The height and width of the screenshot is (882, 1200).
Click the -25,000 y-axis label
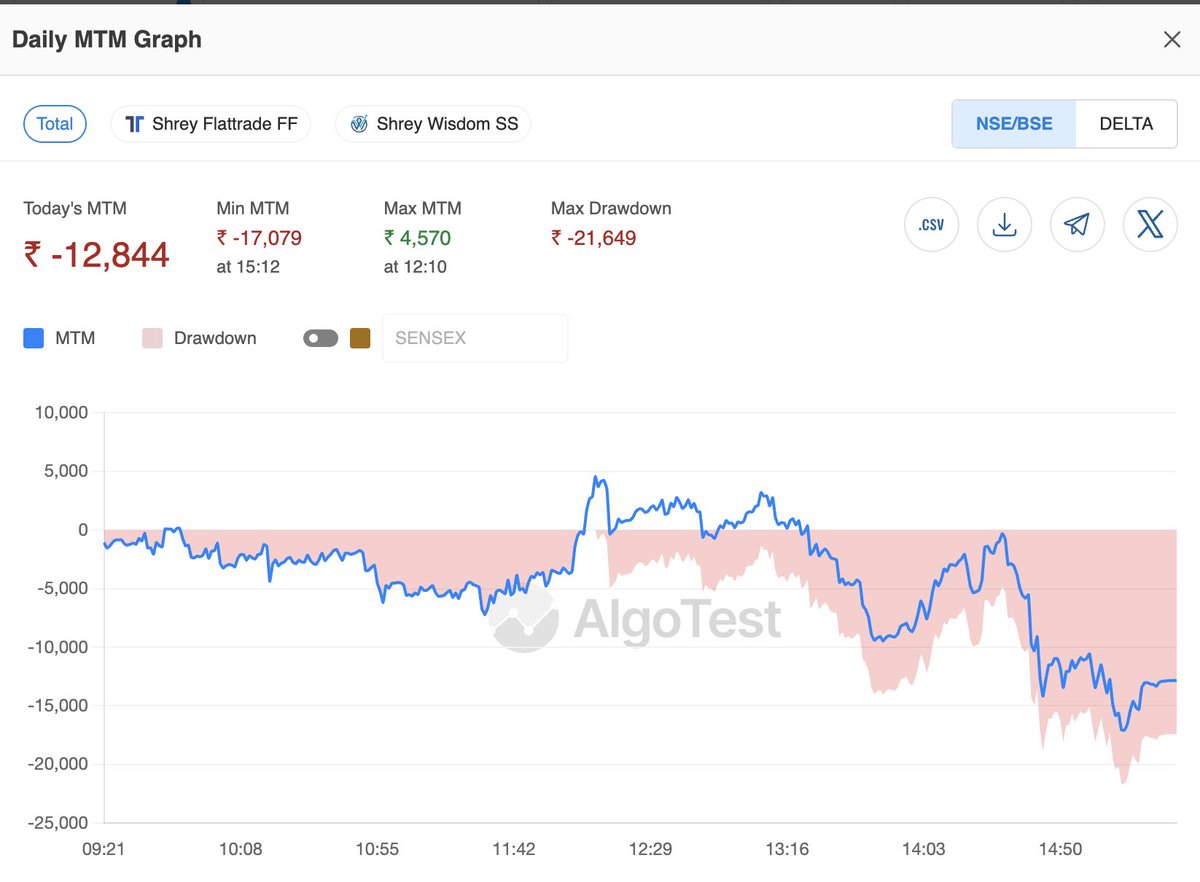click(x=58, y=823)
